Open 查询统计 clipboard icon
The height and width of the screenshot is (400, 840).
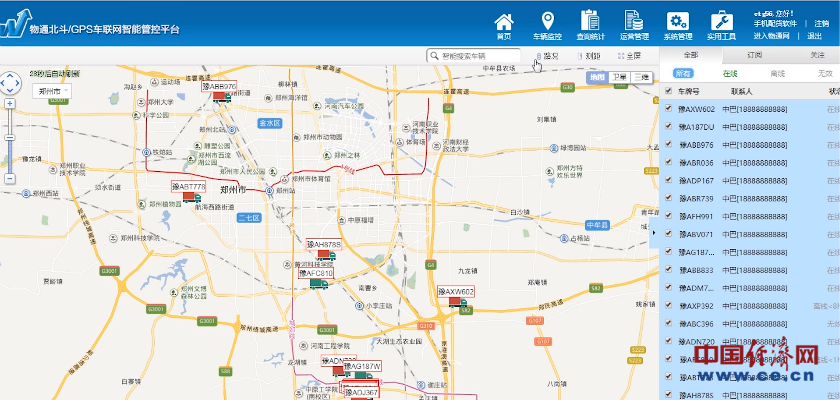tap(590, 21)
